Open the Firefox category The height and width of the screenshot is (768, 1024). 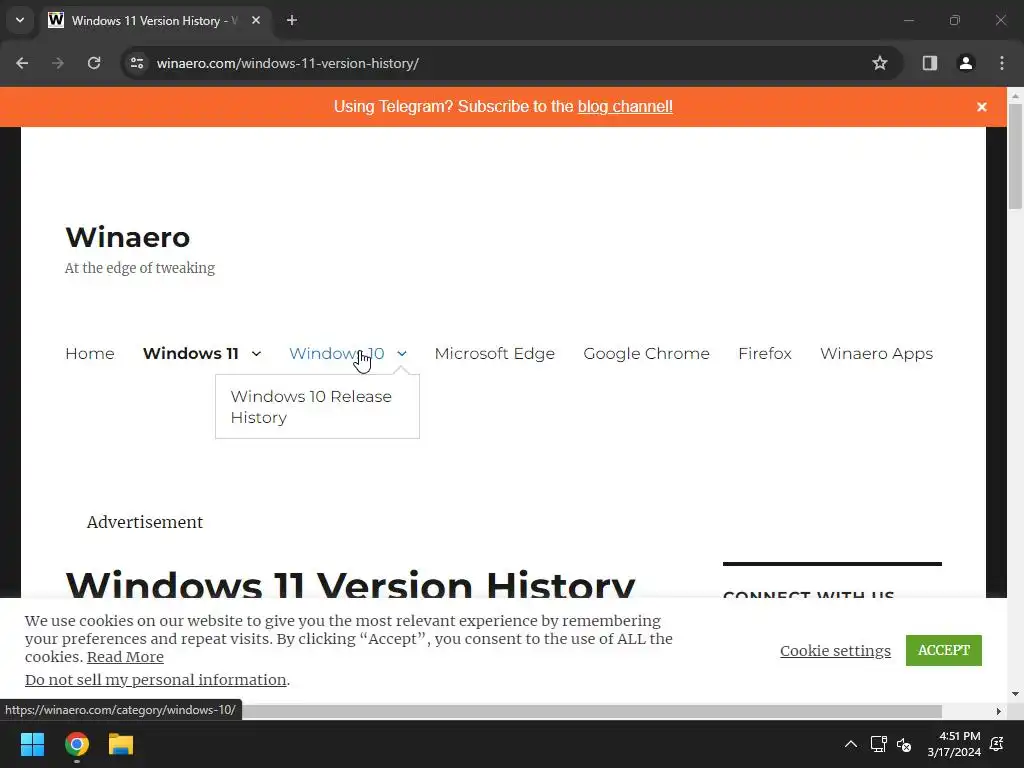pos(765,353)
